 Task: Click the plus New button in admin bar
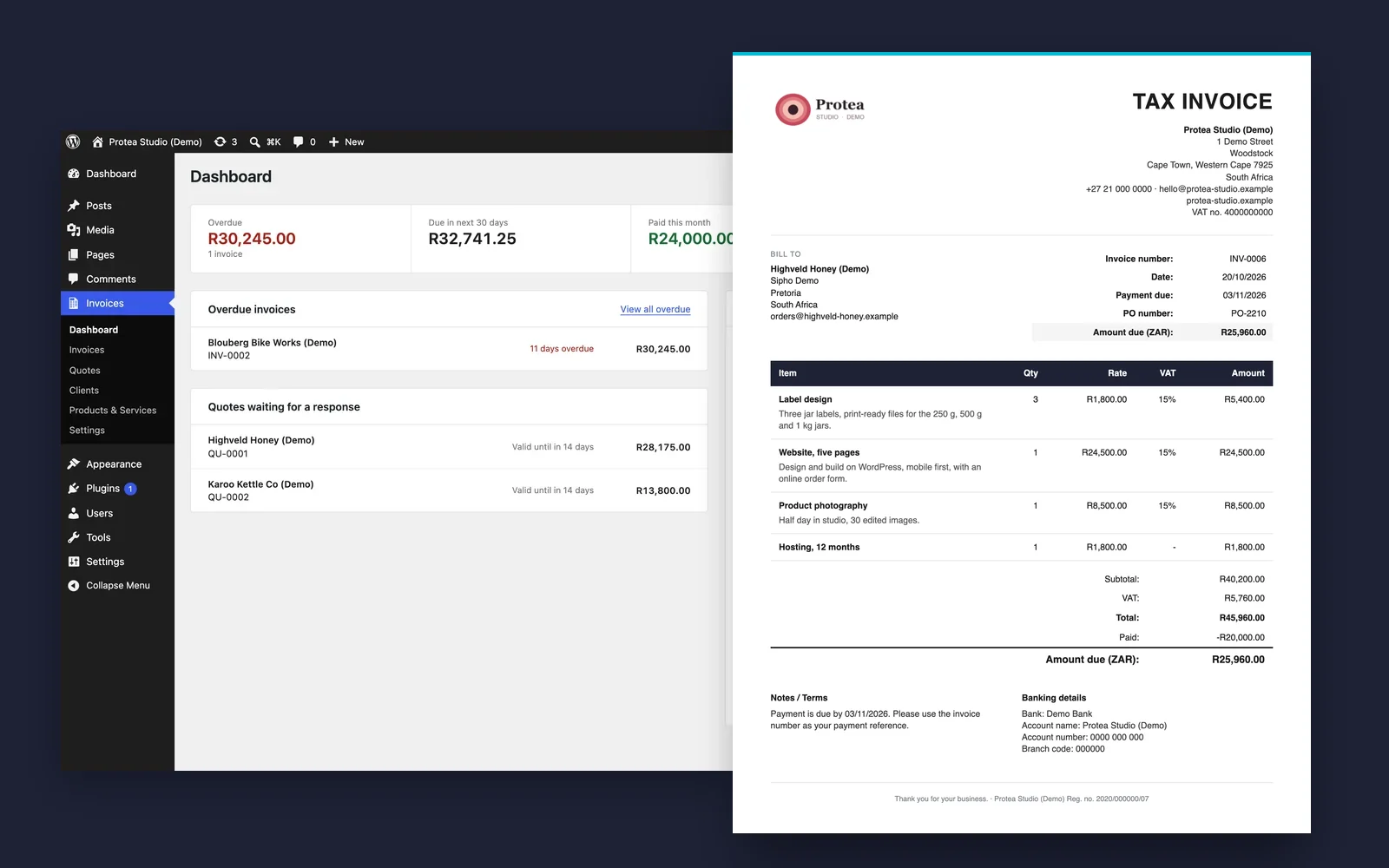point(346,141)
